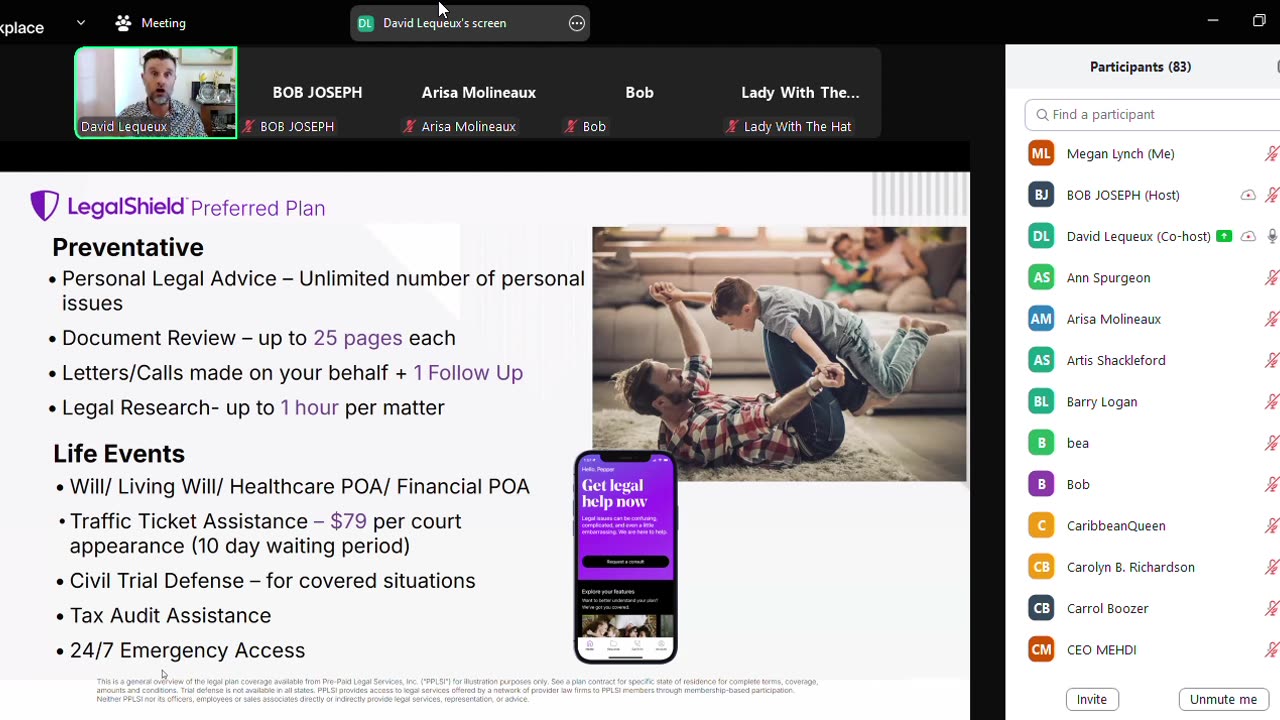Click BOB JOSEPH's cloud recording icon

pos(1248,195)
